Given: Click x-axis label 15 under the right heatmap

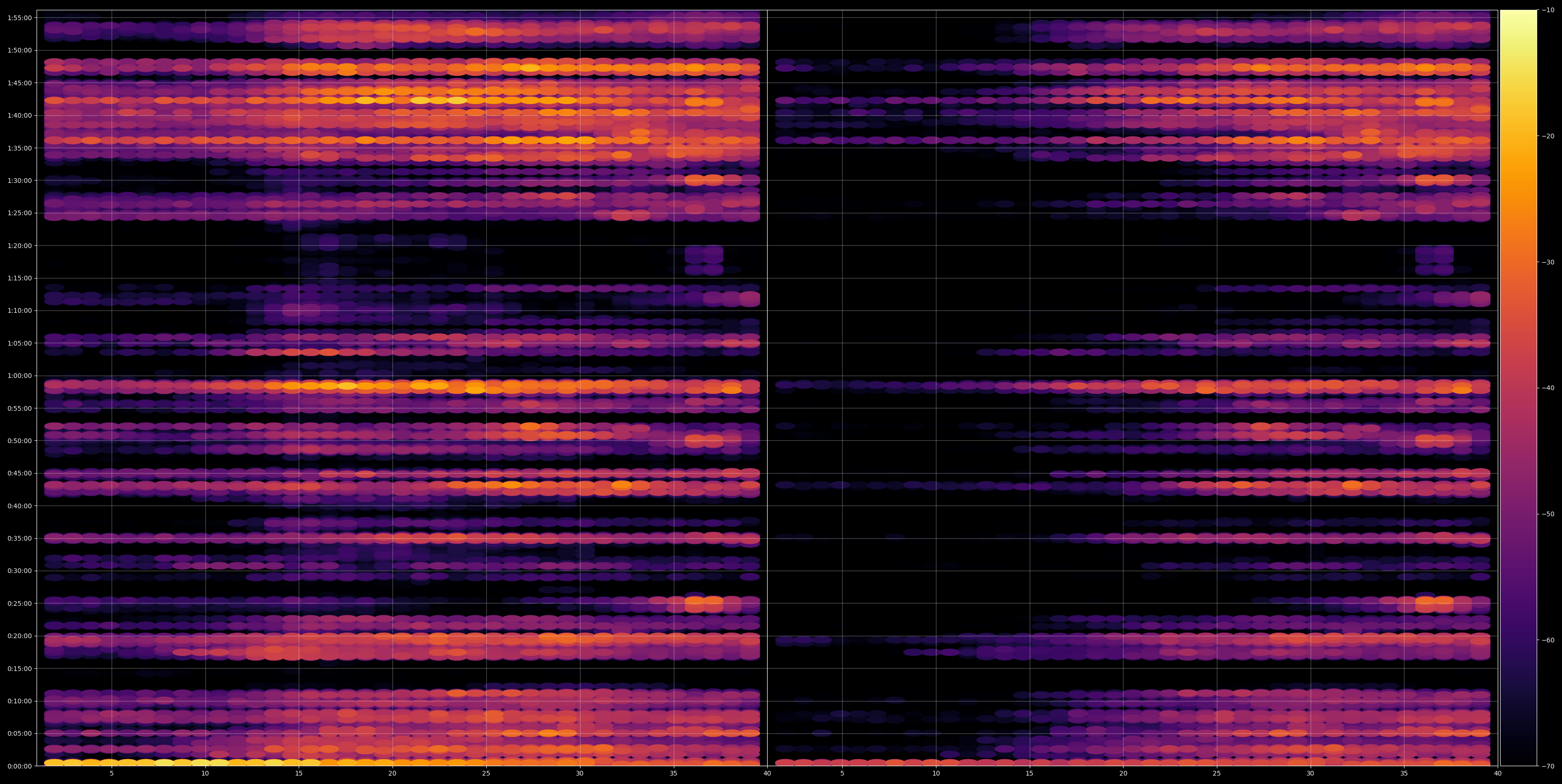Looking at the screenshot, I should pyautogui.click(x=1030, y=774).
